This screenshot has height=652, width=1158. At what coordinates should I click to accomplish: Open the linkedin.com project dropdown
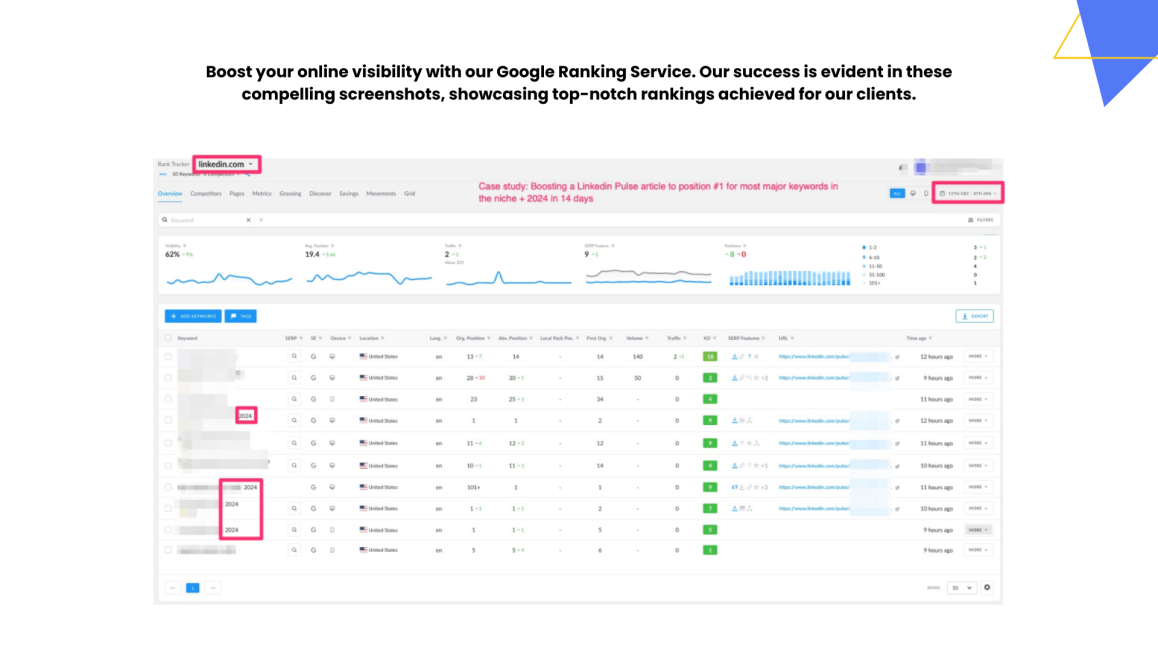click(x=226, y=164)
